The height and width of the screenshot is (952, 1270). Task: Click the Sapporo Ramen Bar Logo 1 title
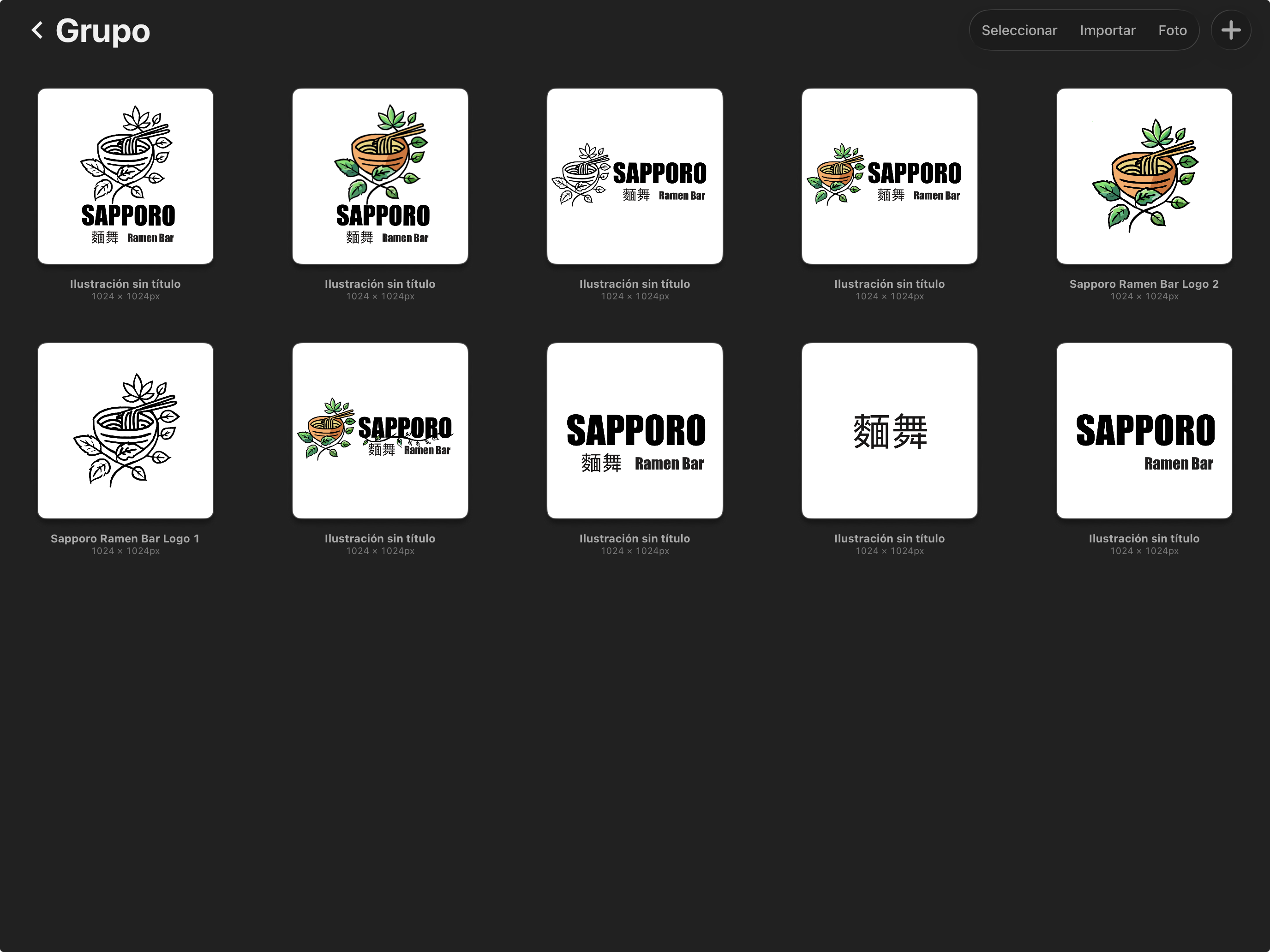pyautogui.click(x=125, y=539)
